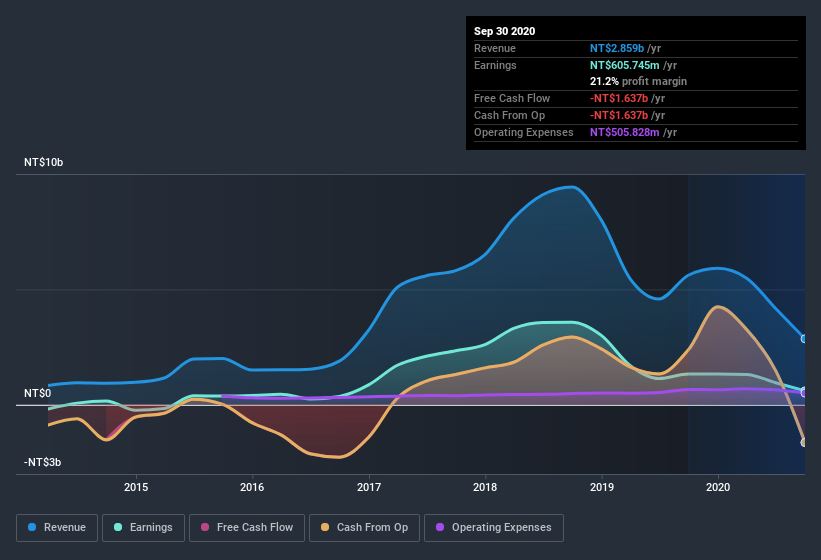The height and width of the screenshot is (560, 821).
Task: Click the NT$0 y-axis label
Action: [38, 393]
